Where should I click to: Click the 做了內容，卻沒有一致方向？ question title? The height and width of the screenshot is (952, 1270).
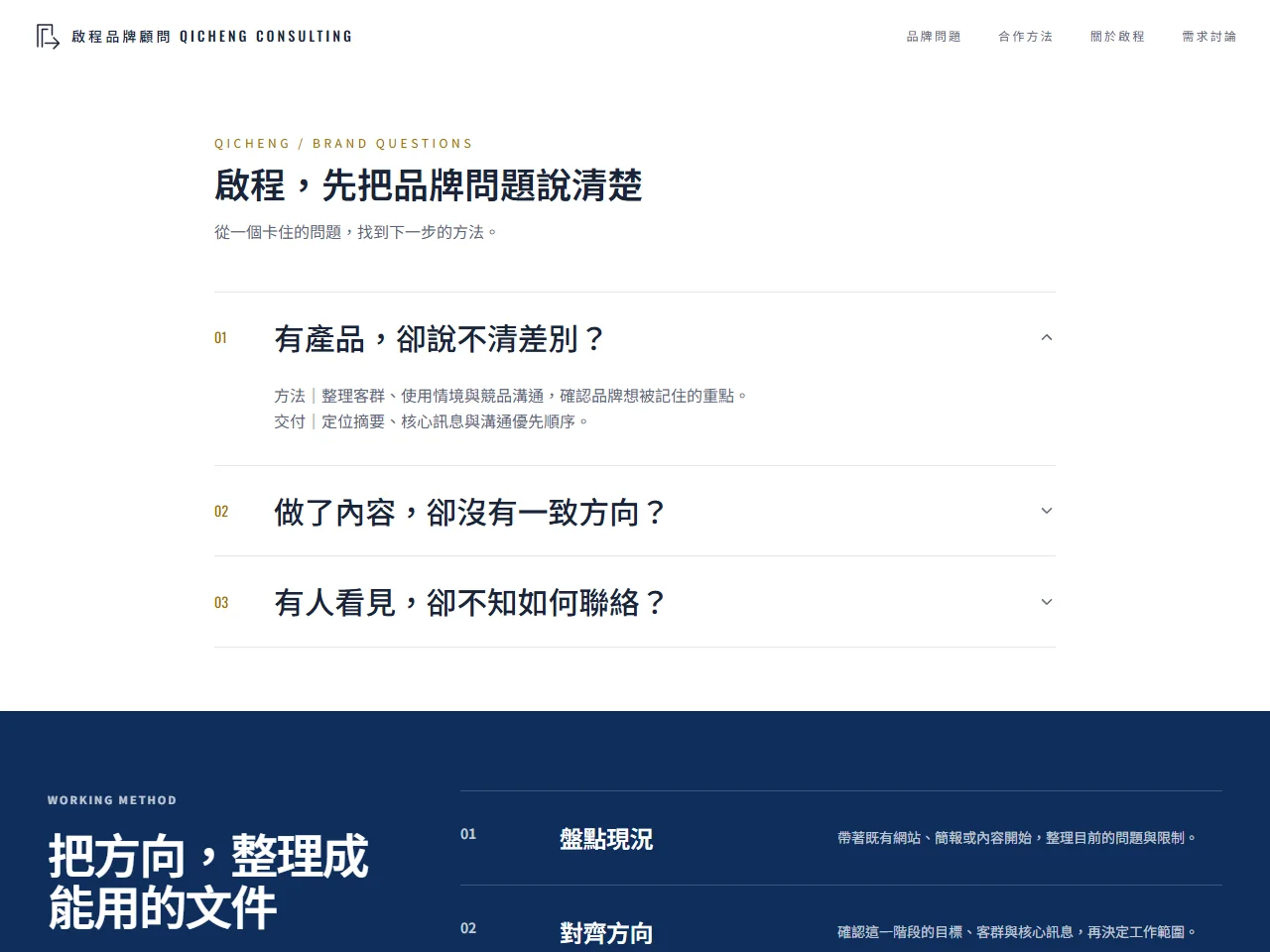coord(470,512)
